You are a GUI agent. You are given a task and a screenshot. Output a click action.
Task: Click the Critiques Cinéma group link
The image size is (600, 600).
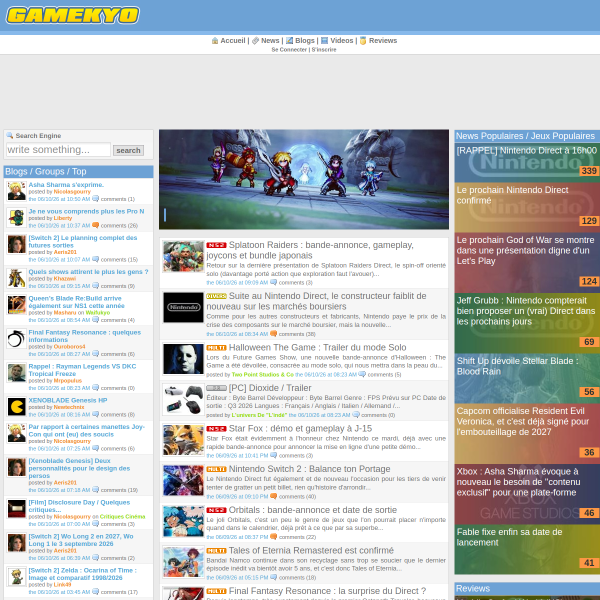(x=122, y=517)
